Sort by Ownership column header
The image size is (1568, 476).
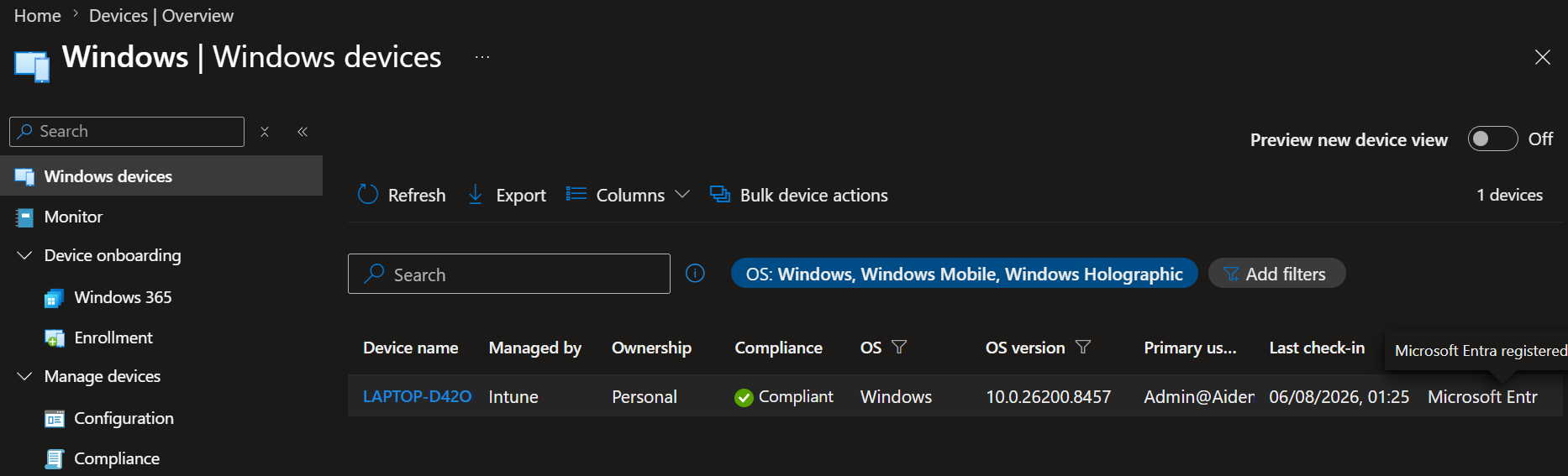coord(652,348)
